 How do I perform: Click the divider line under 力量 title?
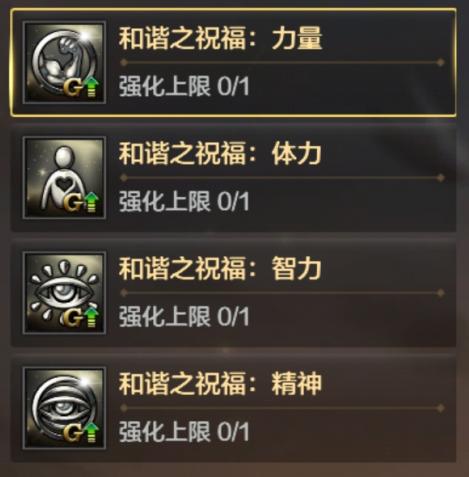point(282,62)
